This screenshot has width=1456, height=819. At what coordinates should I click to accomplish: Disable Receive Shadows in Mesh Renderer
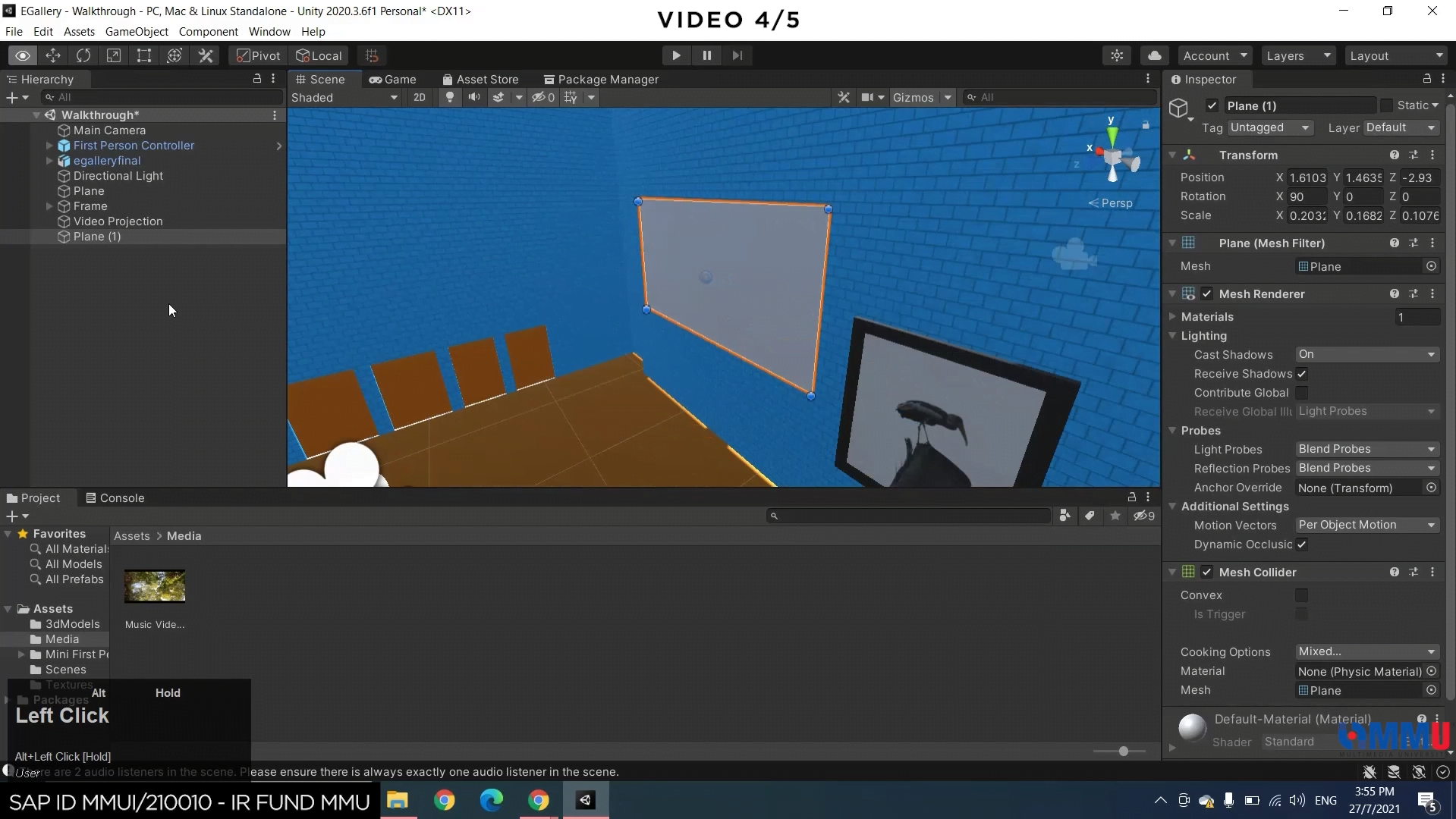click(x=1303, y=374)
